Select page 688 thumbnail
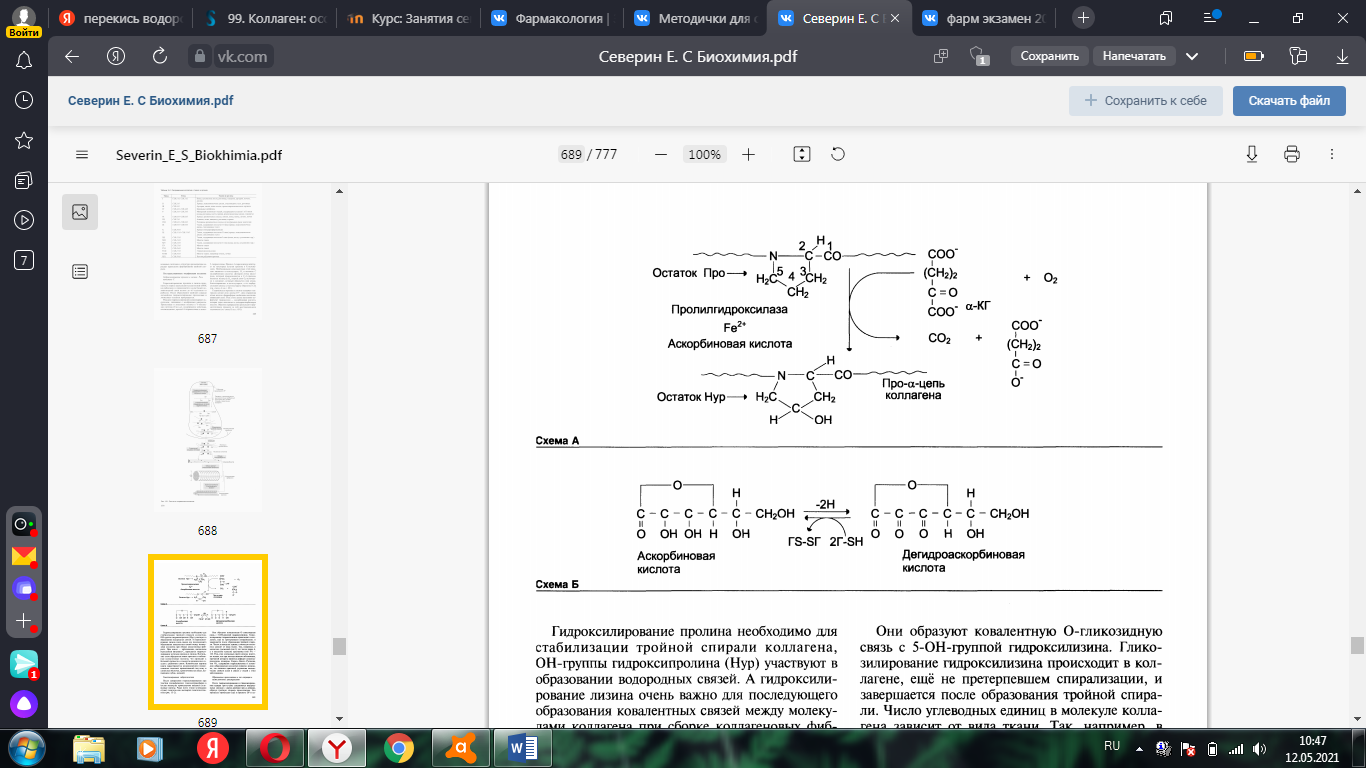The width and height of the screenshot is (1366, 768). [207, 440]
